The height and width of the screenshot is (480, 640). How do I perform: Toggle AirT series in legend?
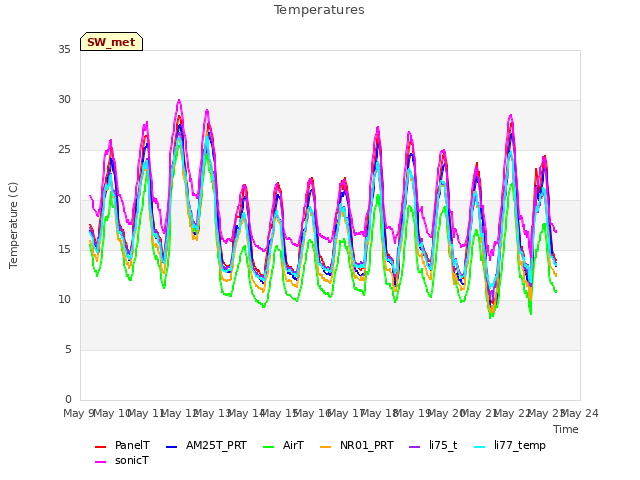pyautogui.click(x=293, y=445)
